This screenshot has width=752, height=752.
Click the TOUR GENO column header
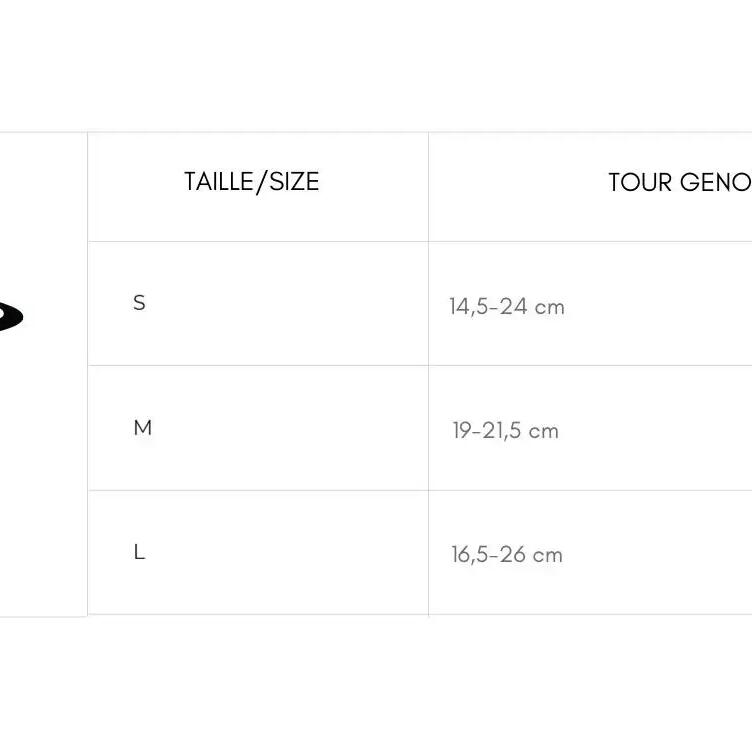click(x=679, y=183)
